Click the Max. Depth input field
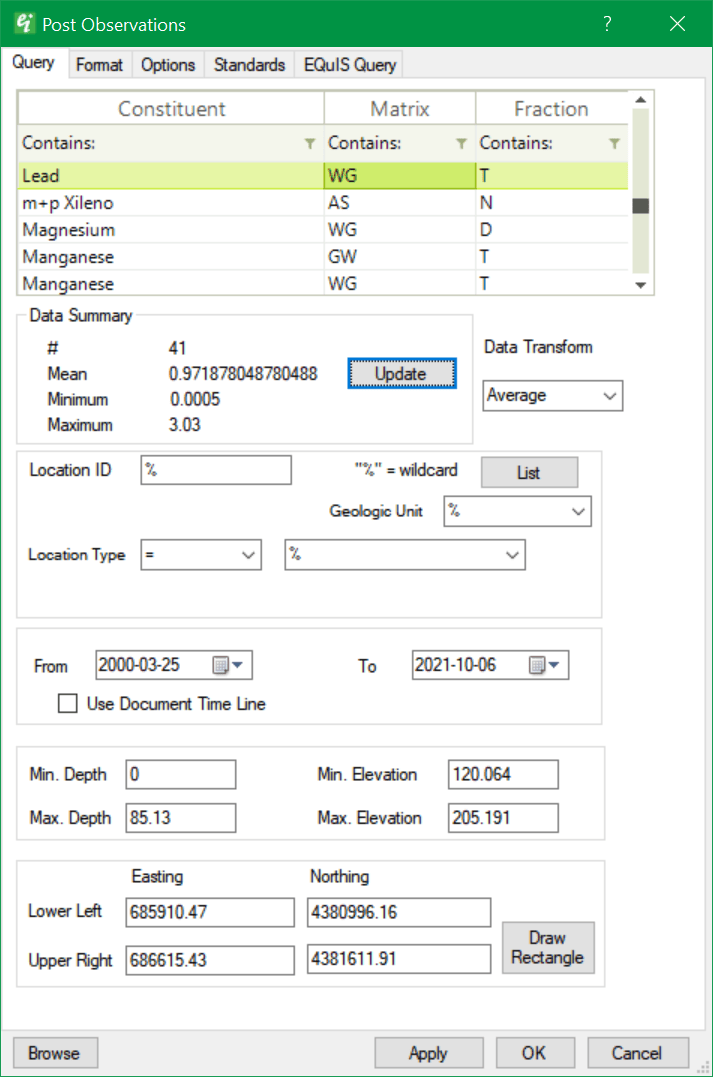 pyautogui.click(x=181, y=817)
